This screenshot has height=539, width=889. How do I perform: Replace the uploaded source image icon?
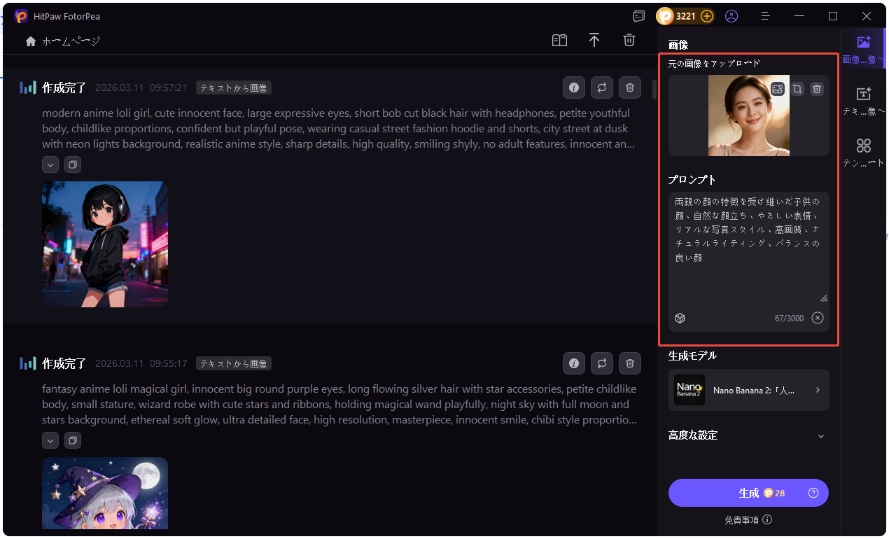click(777, 89)
